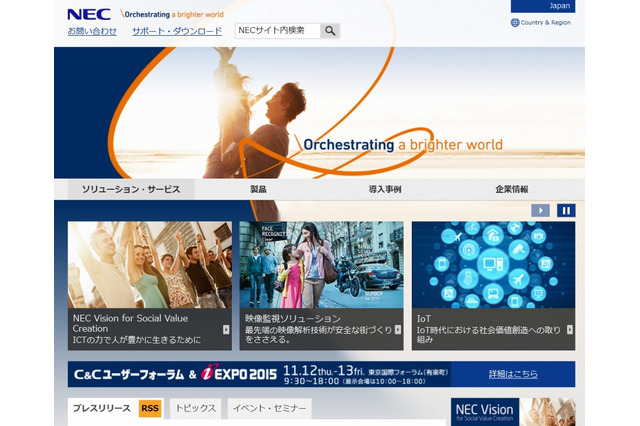Click the arrow icon on NEC Vision card
Image resolution: width=640 pixels, height=426 pixels.
point(226,329)
